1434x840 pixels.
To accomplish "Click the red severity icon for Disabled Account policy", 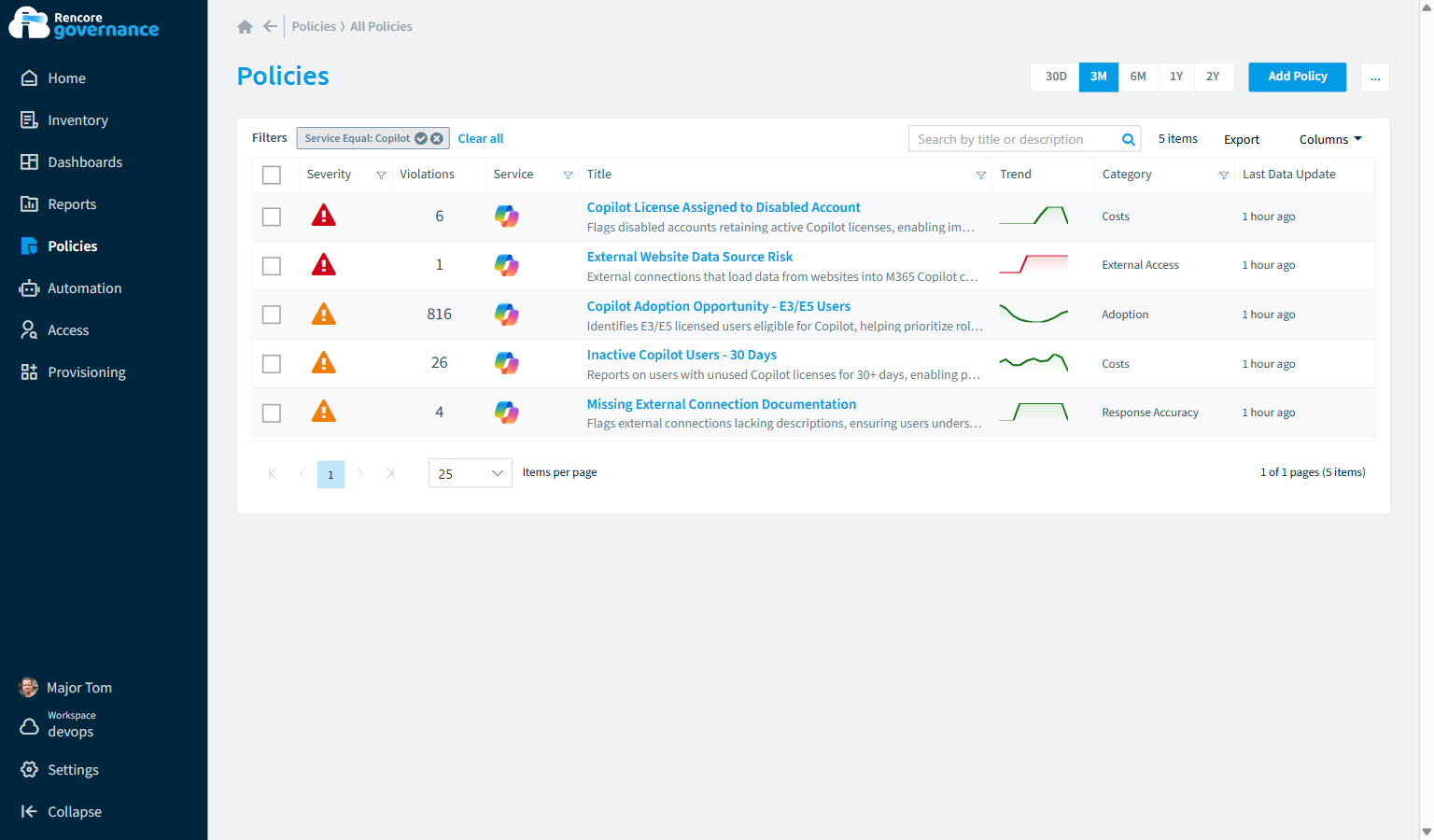I will [324, 216].
